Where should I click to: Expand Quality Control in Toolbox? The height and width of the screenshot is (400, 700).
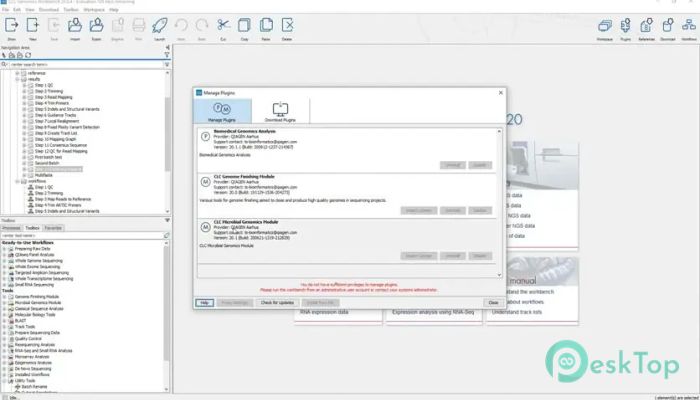(x=4, y=339)
